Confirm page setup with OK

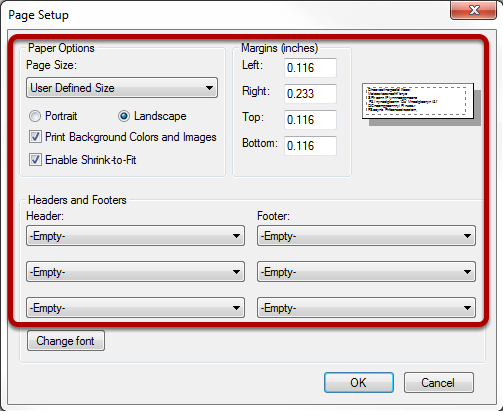coord(359,383)
